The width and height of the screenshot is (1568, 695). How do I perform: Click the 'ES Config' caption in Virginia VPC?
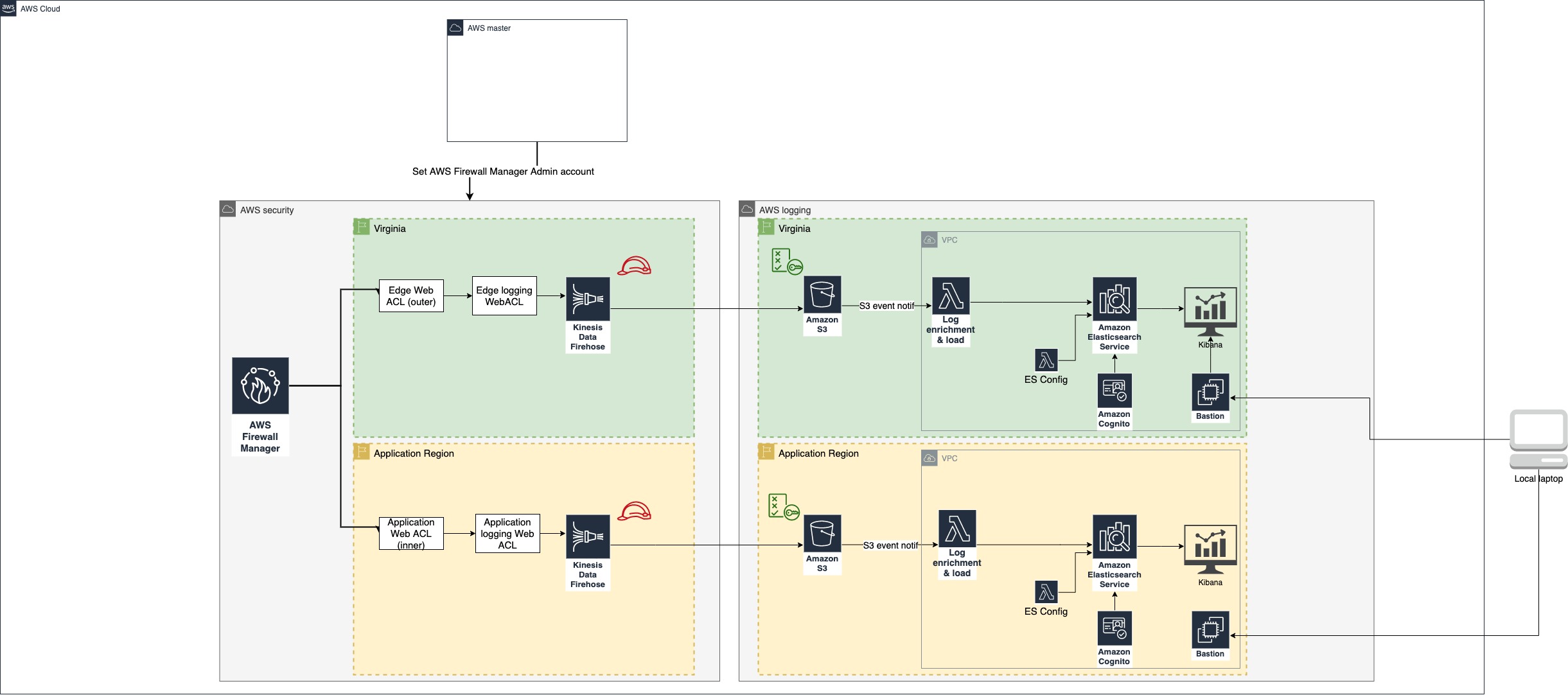click(1046, 380)
